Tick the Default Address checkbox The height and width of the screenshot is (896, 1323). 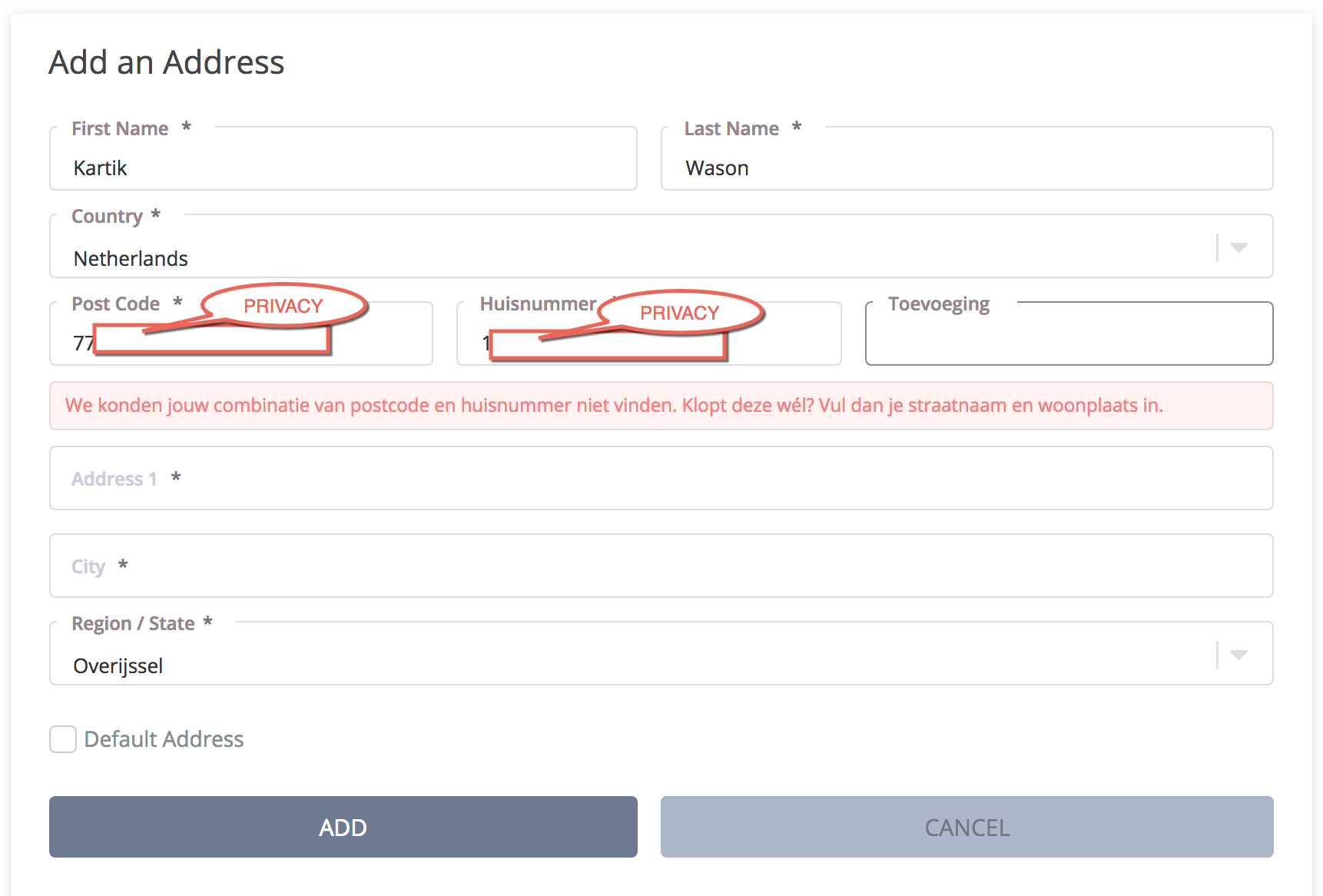click(x=63, y=739)
